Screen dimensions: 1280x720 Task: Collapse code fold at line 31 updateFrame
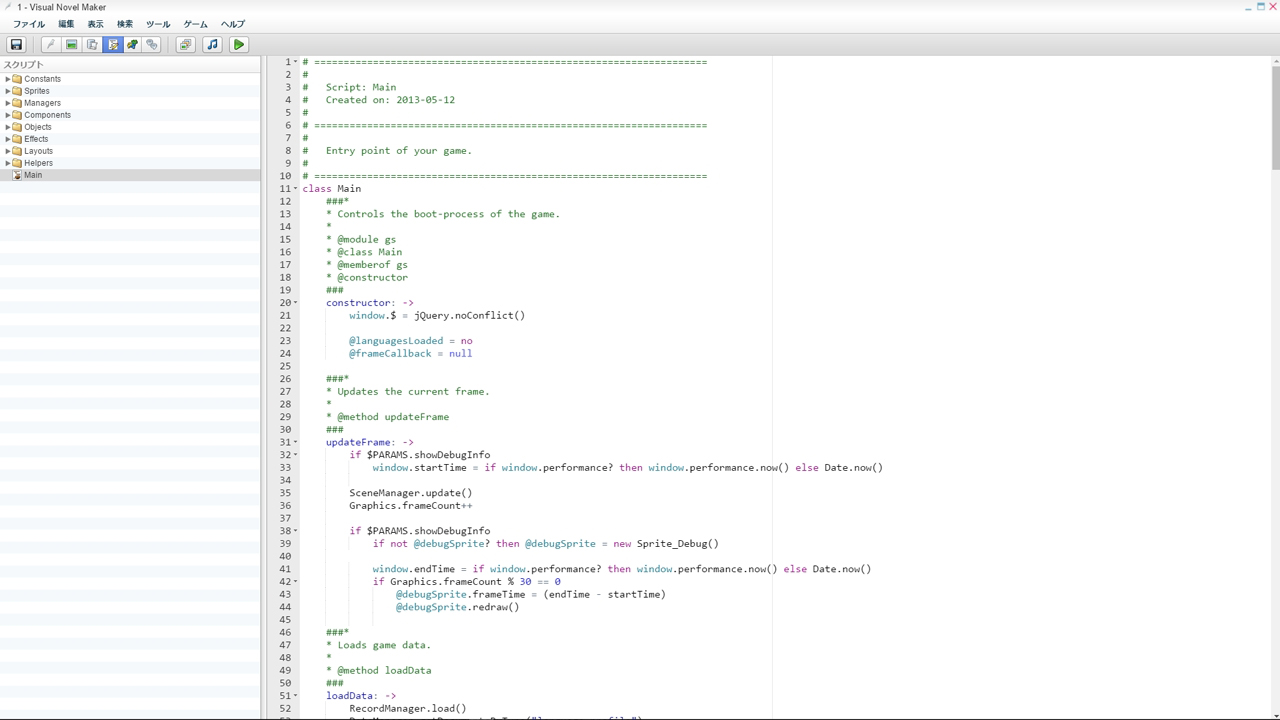point(295,442)
